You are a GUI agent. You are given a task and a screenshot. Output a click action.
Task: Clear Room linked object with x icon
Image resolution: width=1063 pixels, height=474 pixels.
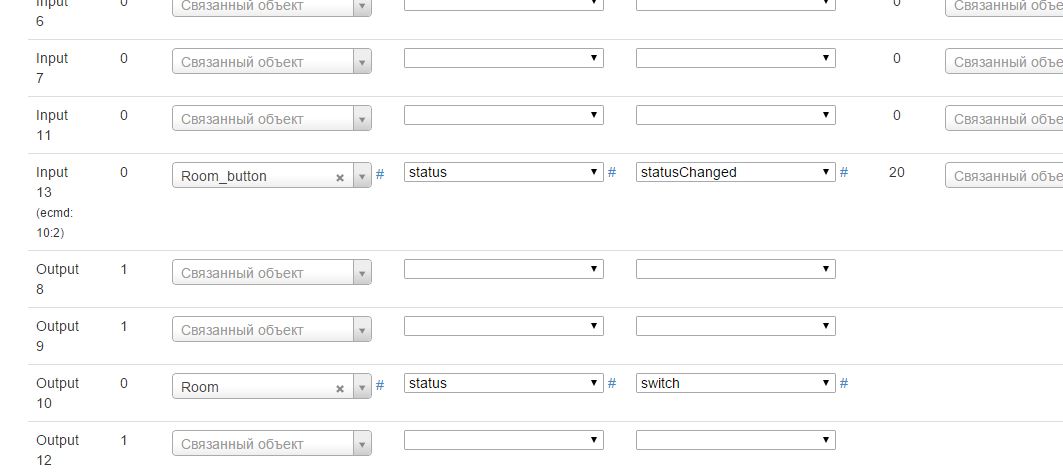(340, 388)
